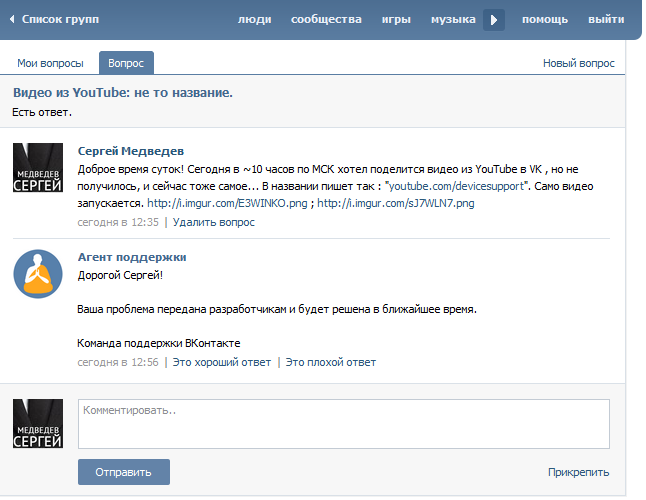Mark reply as Это хороший ответ
Screen dimensions: 646x500
(222, 362)
